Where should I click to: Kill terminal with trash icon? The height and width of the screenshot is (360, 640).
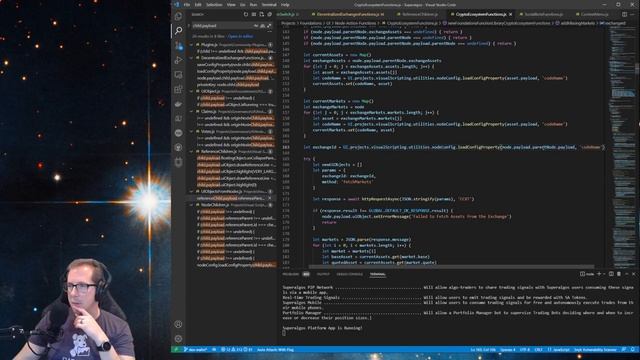point(619,274)
